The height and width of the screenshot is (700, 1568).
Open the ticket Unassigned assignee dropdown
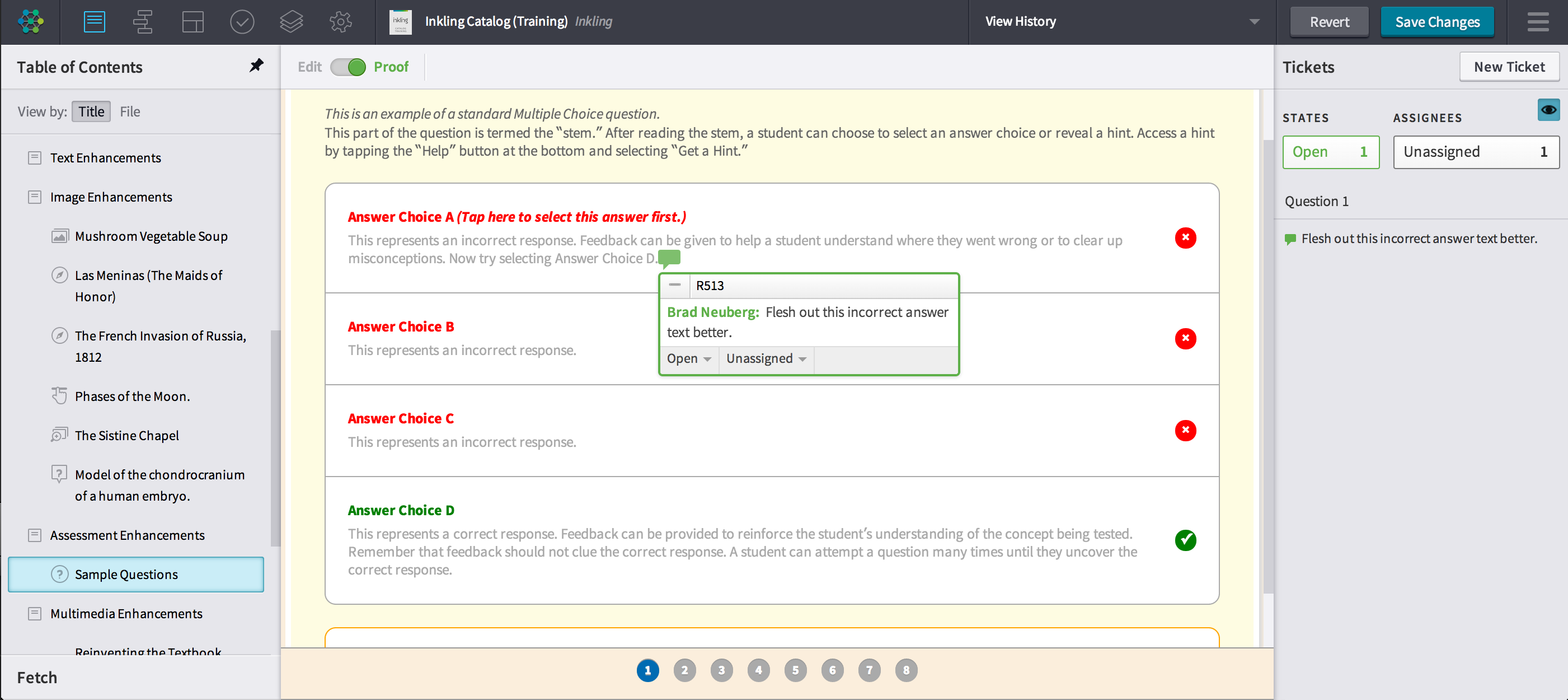[766, 359]
